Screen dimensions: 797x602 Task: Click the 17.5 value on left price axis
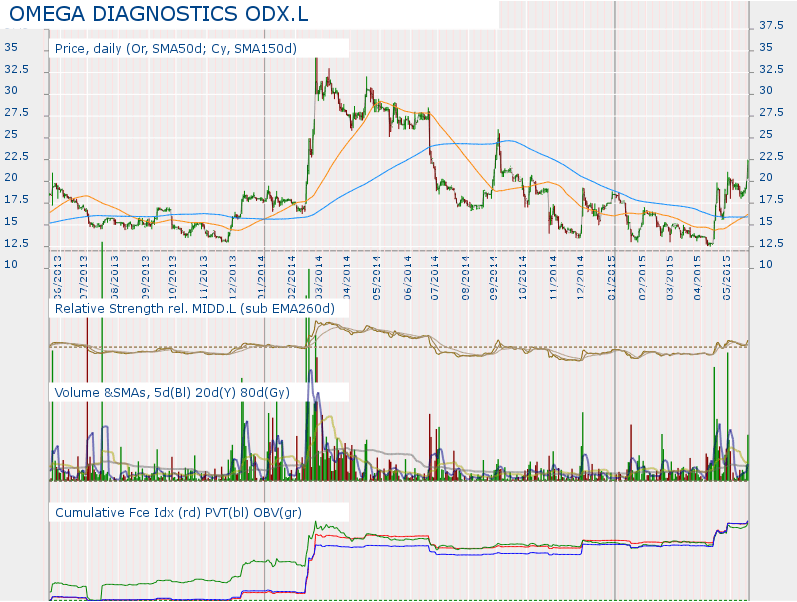click(x=16, y=199)
